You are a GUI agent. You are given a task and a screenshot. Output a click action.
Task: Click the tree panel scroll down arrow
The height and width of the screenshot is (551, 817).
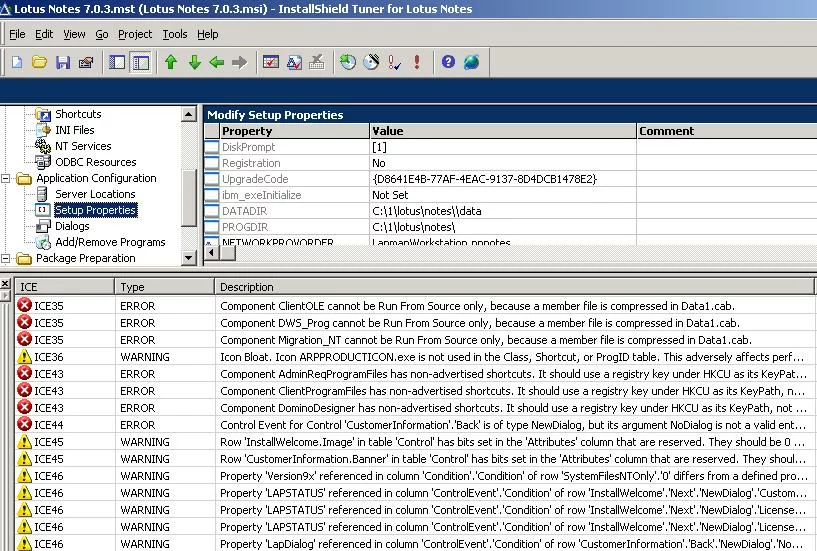click(189, 258)
